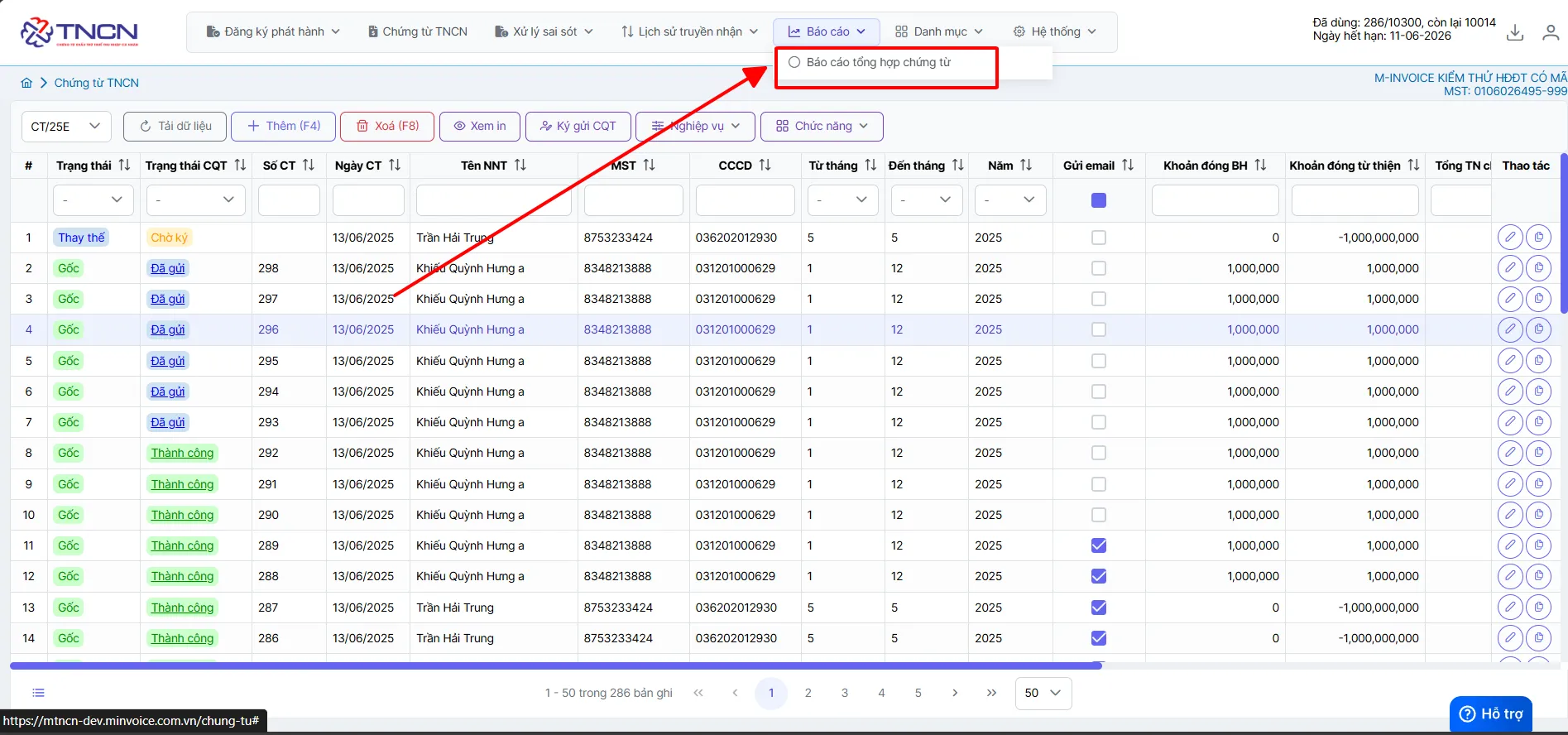
Task: Go to page 2 in pagination
Action: tap(808, 693)
